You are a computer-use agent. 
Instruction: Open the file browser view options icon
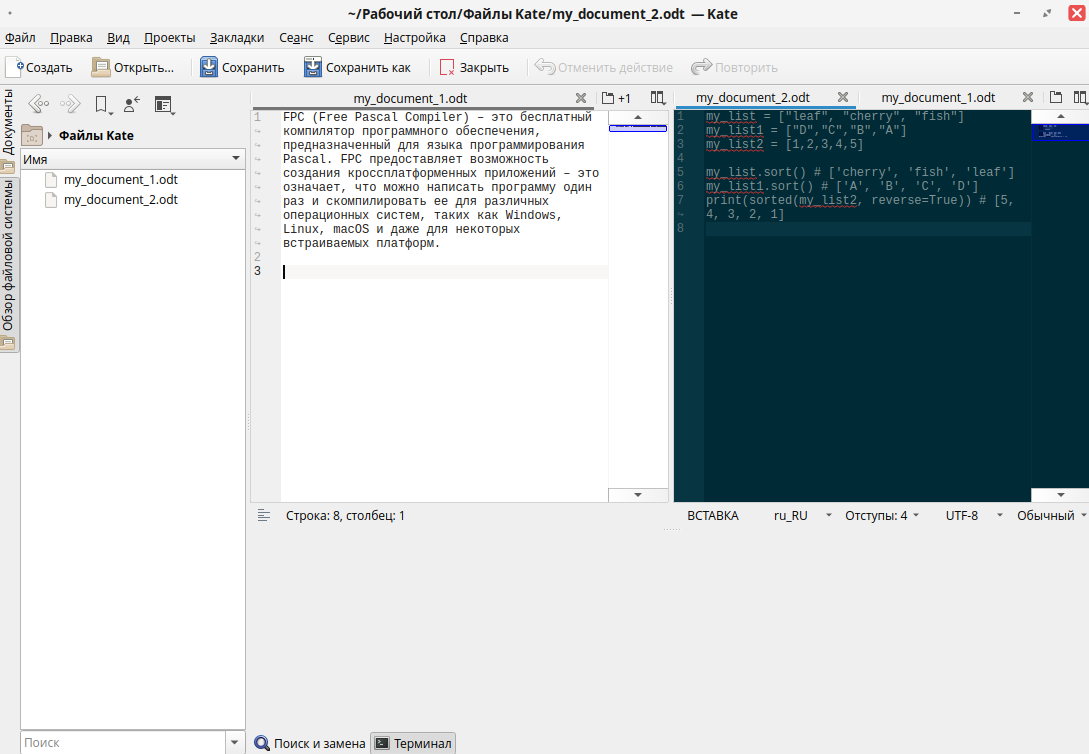(164, 104)
